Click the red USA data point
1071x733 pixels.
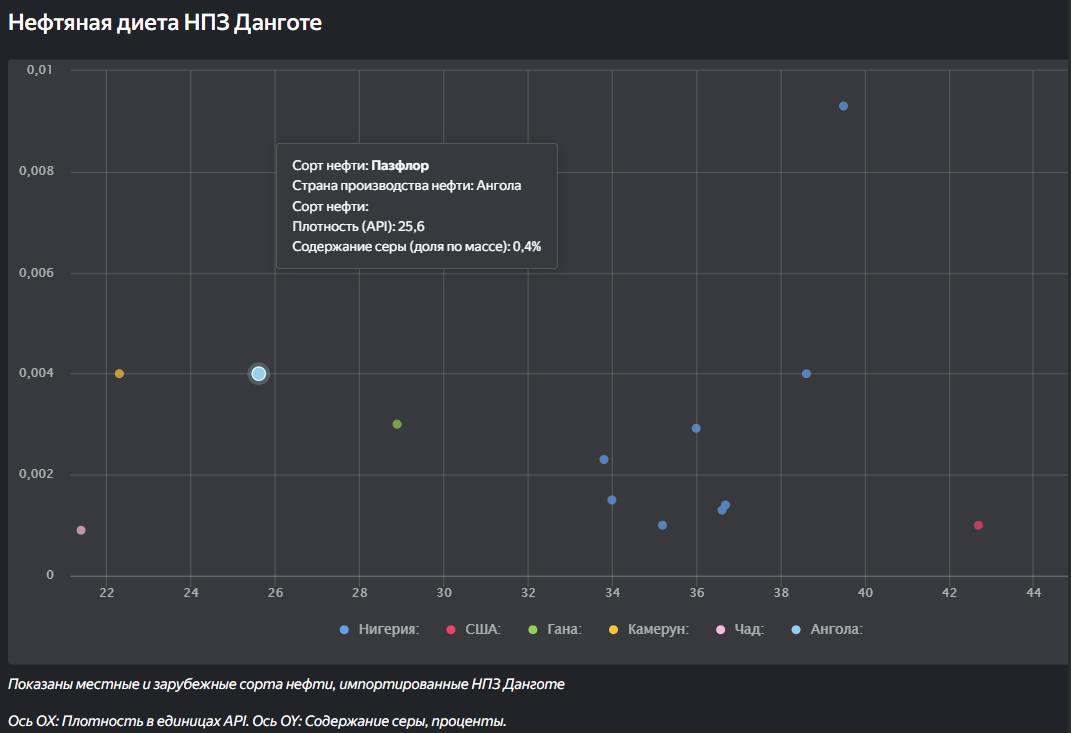pyautogui.click(x=978, y=525)
